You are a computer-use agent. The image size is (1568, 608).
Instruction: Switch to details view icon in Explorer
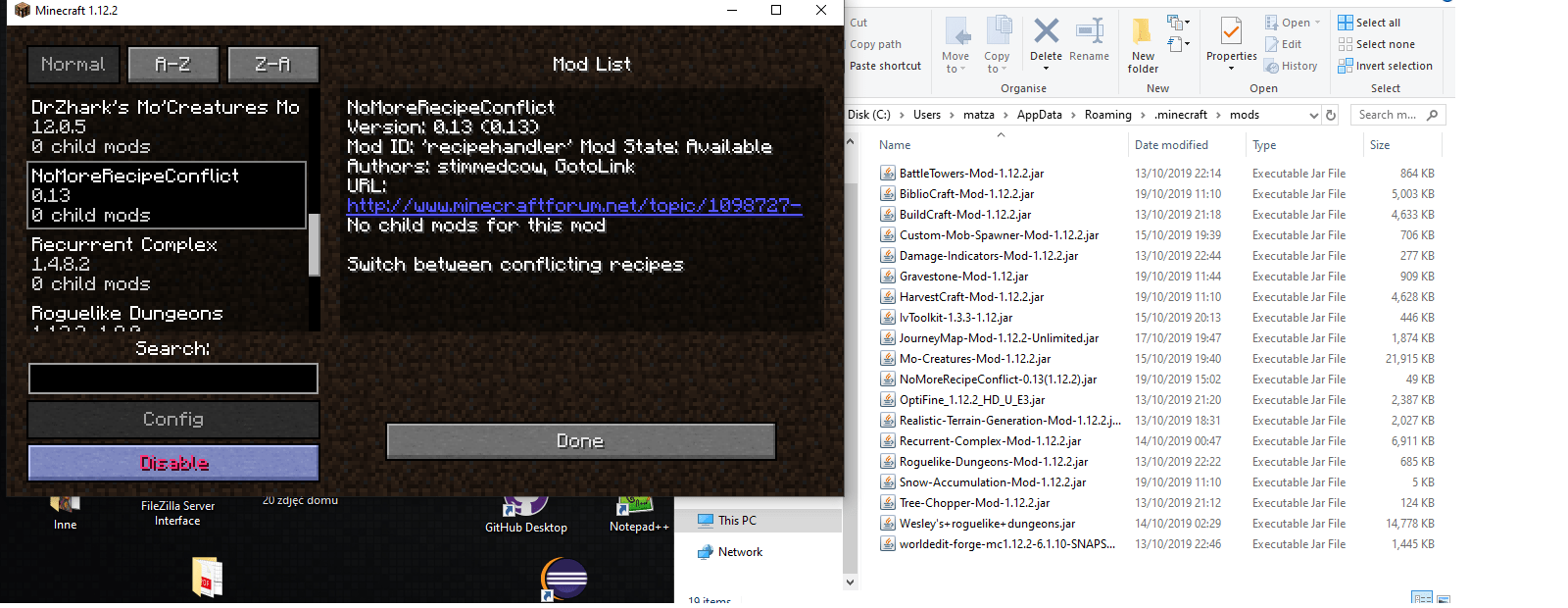point(1422,598)
